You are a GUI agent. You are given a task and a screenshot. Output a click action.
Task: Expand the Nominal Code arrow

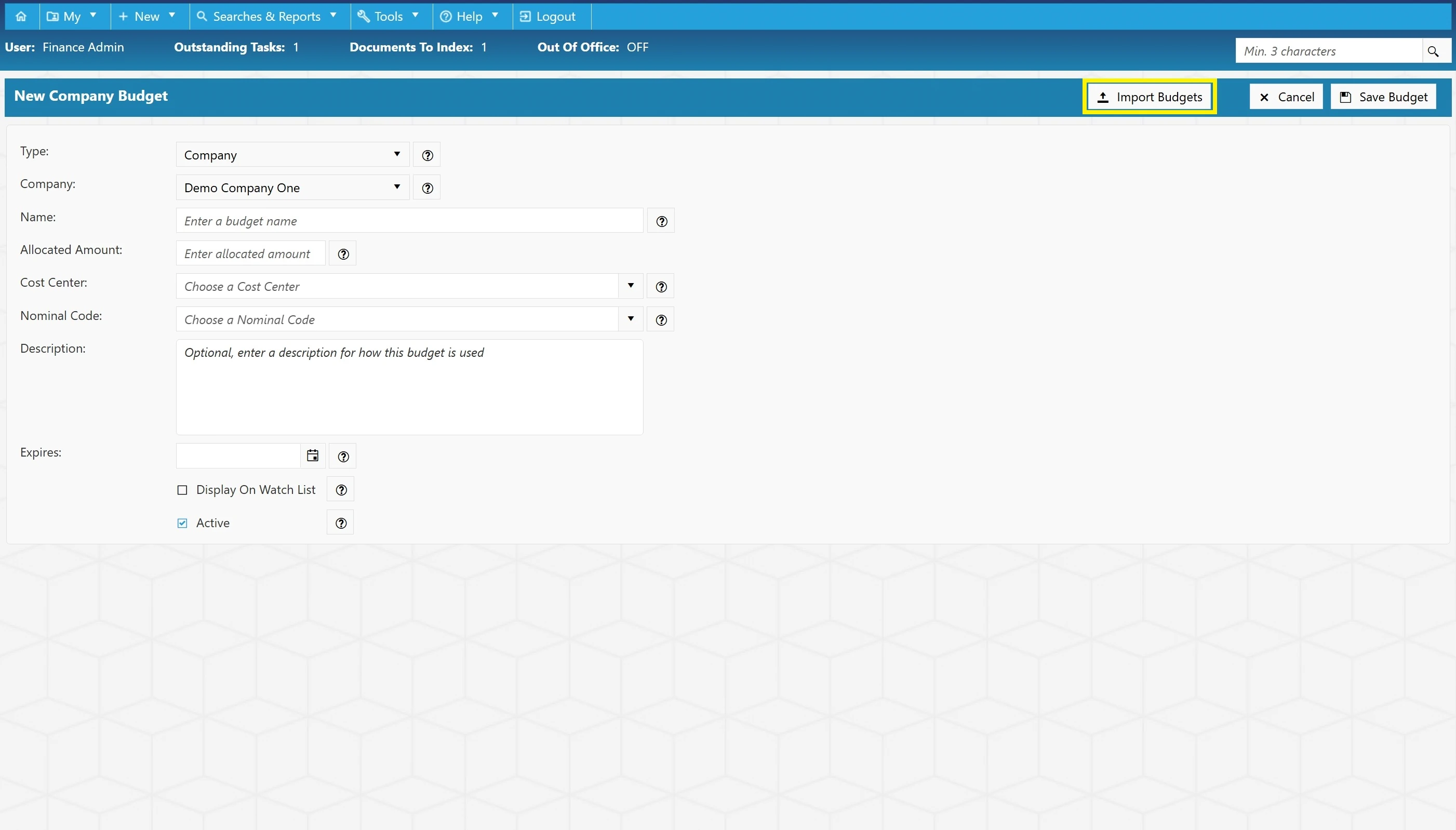[631, 319]
